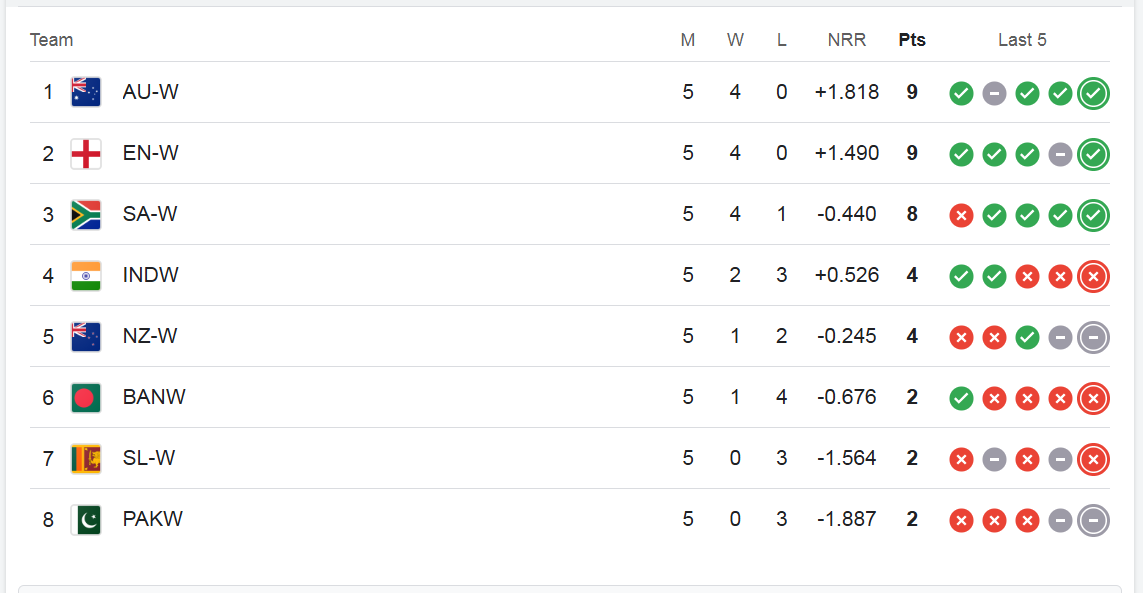Image resolution: width=1143 pixels, height=593 pixels.
Task: Click PAKW's most recent no-result icon
Action: tap(1093, 520)
